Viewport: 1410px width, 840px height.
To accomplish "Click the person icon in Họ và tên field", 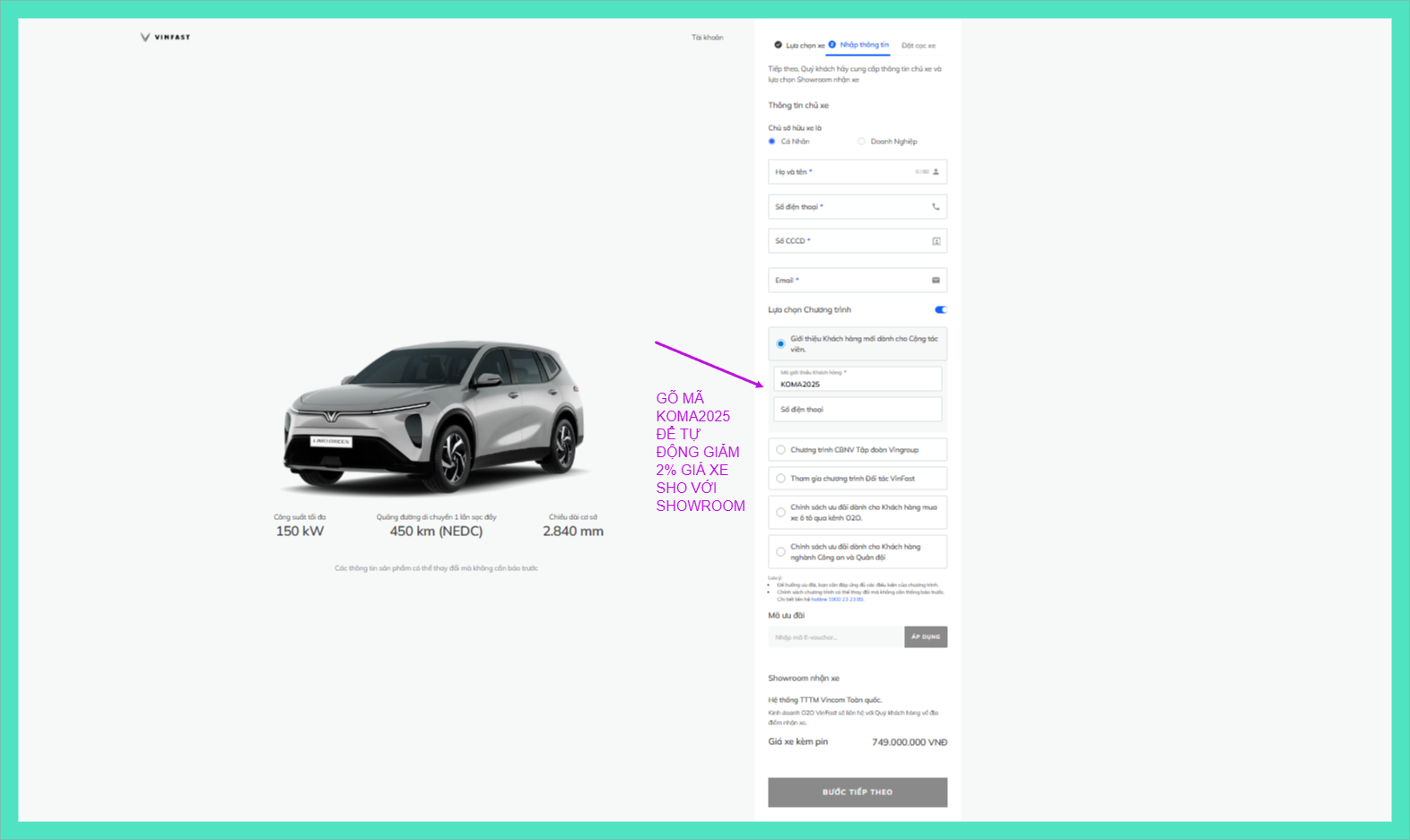I will 936,171.
